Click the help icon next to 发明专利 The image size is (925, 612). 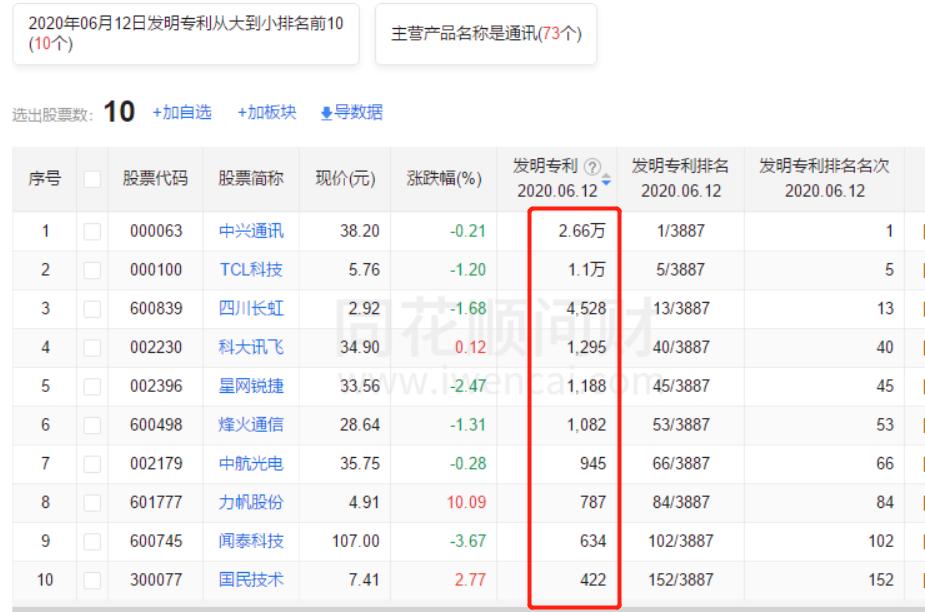coord(592,167)
